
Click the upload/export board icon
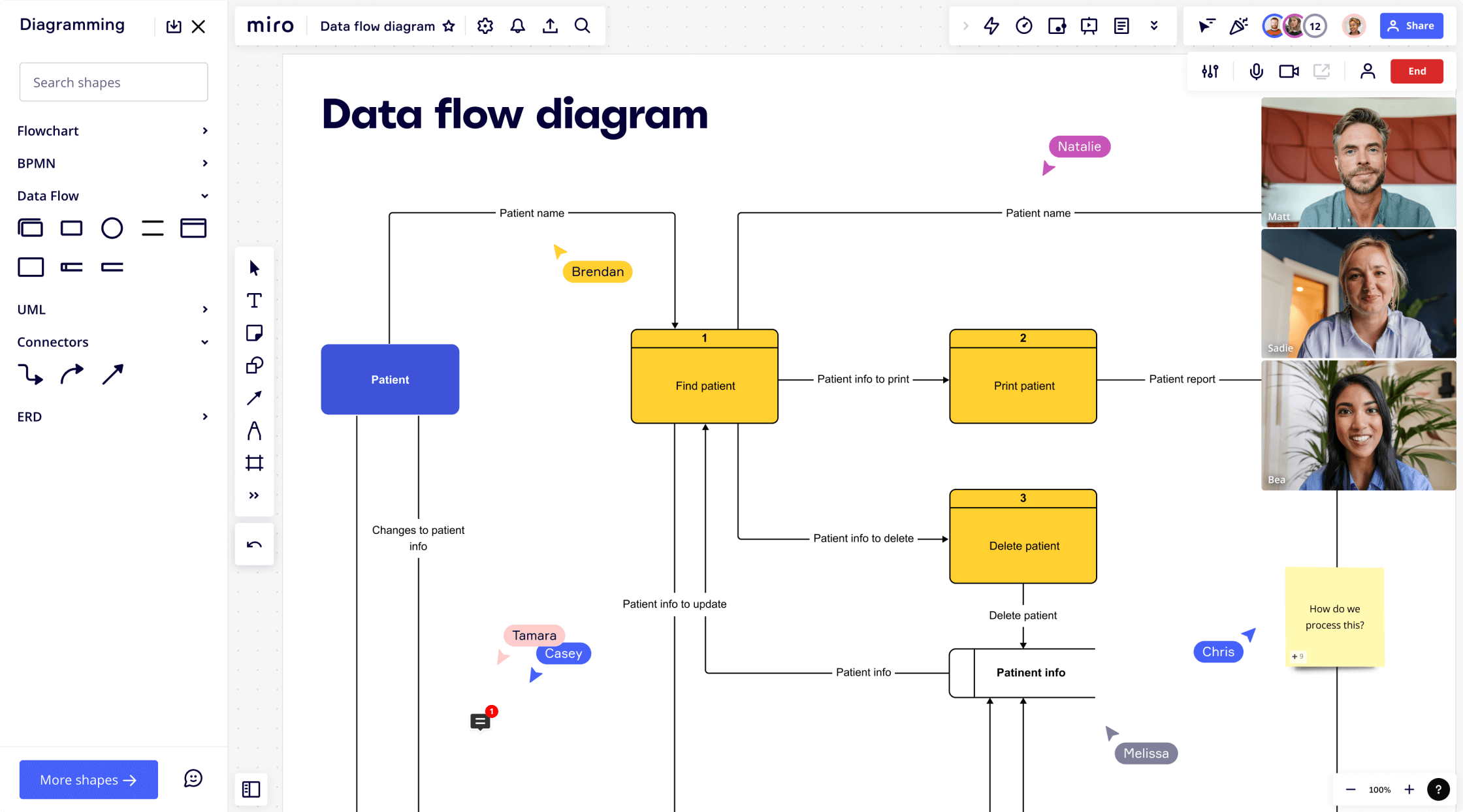coord(550,25)
